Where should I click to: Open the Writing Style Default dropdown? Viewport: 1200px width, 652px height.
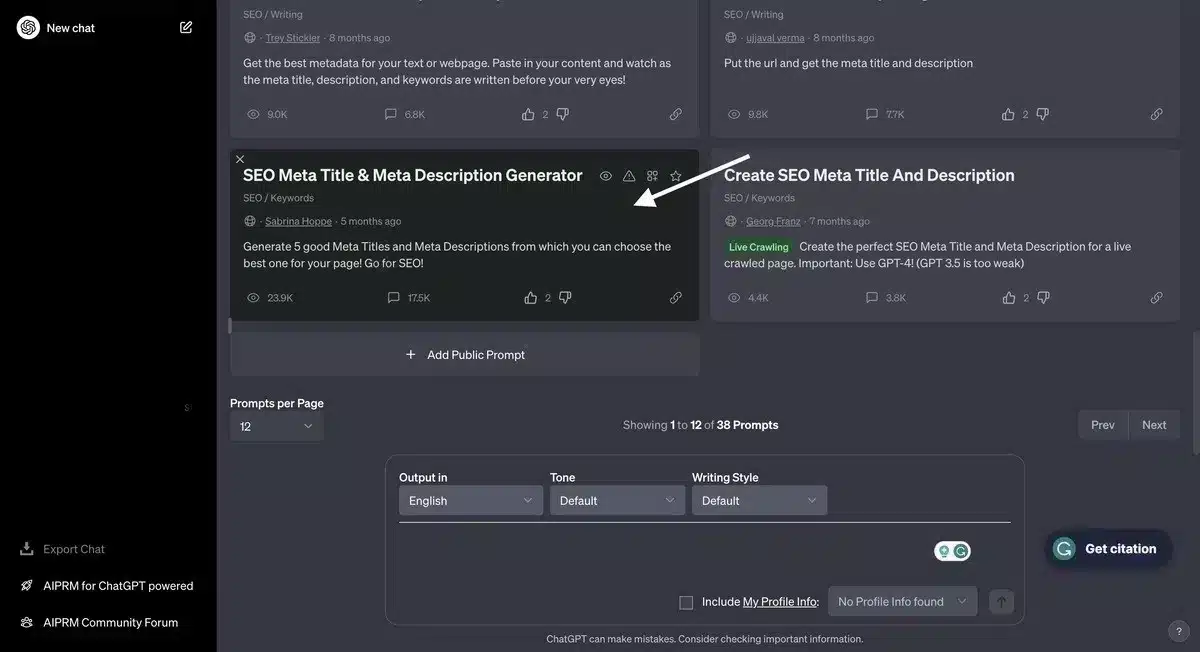coord(759,501)
